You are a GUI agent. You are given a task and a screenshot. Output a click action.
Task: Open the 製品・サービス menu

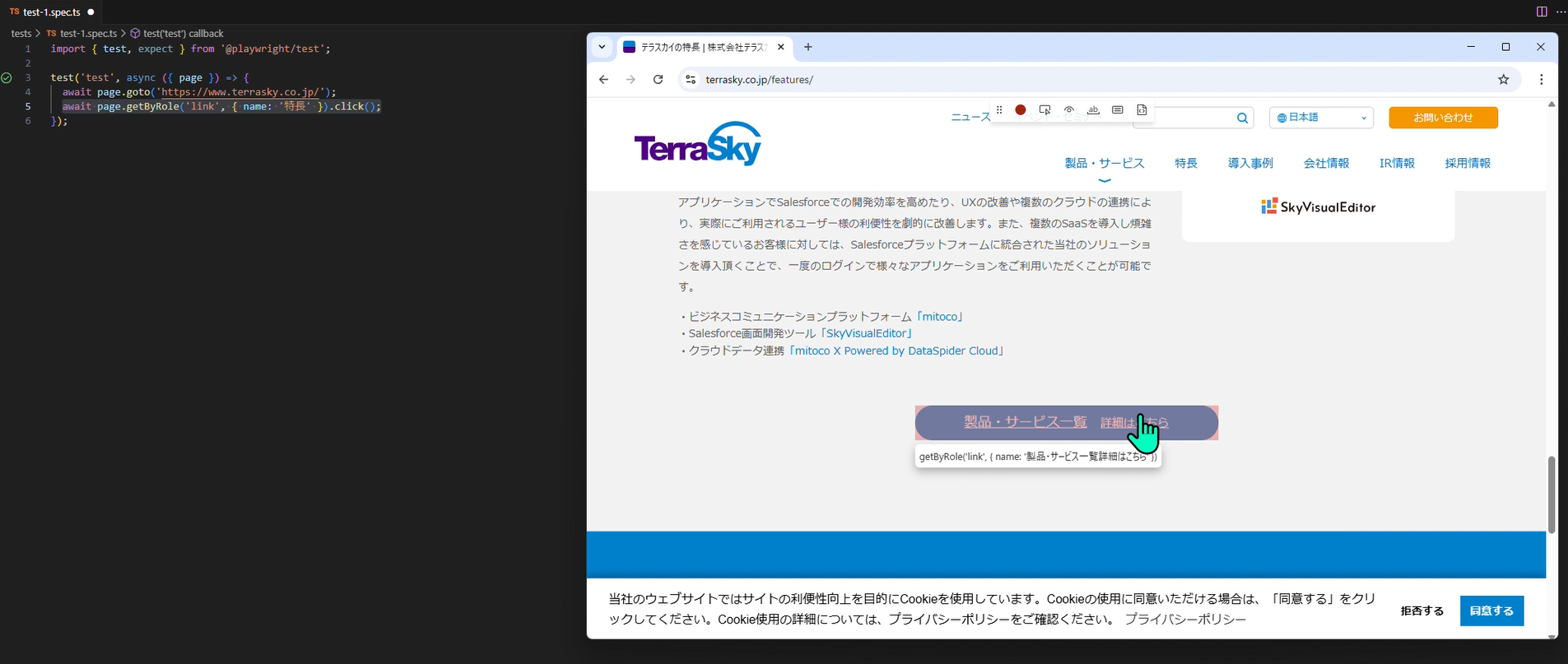click(1105, 163)
